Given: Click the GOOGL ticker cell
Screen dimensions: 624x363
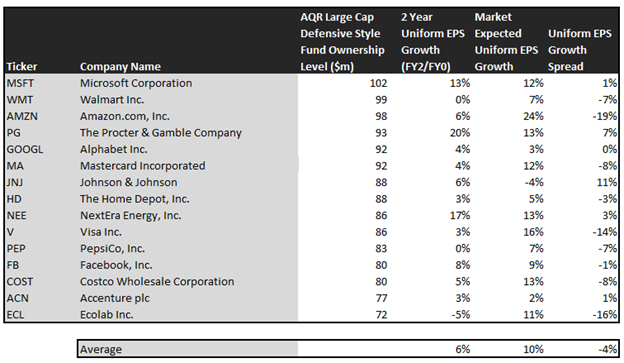Looking at the screenshot, I should click(x=25, y=149).
